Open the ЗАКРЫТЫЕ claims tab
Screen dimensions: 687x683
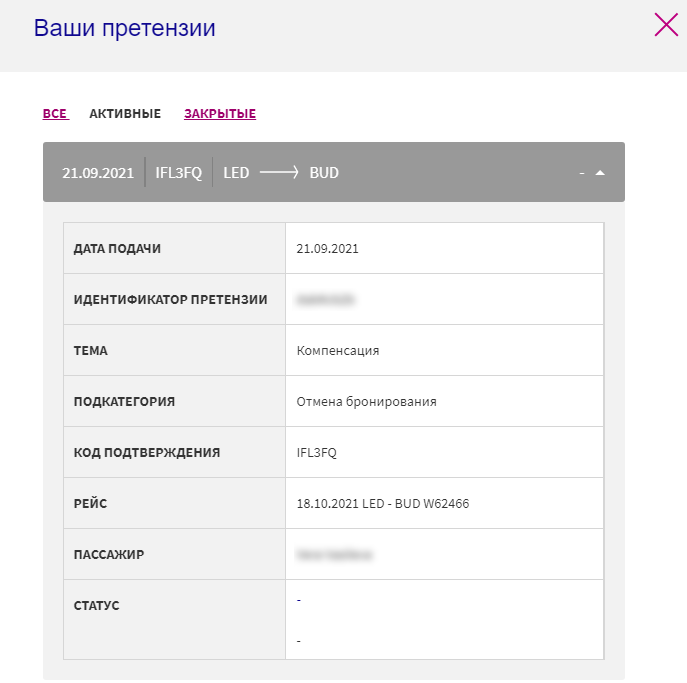(220, 114)
